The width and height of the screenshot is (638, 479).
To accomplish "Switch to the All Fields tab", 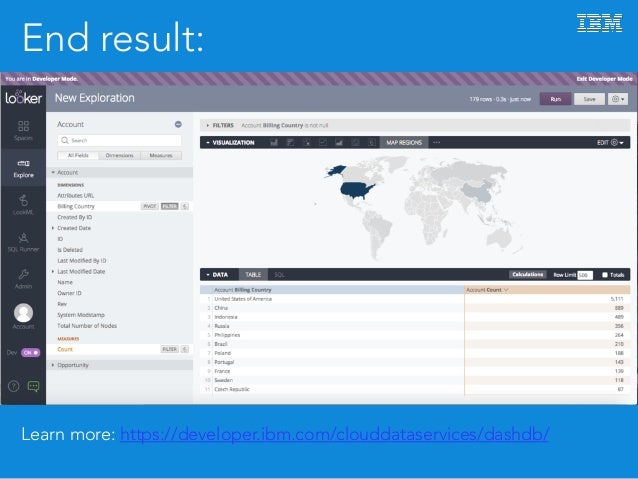I will pyautogui.click(x=78, y=155).
